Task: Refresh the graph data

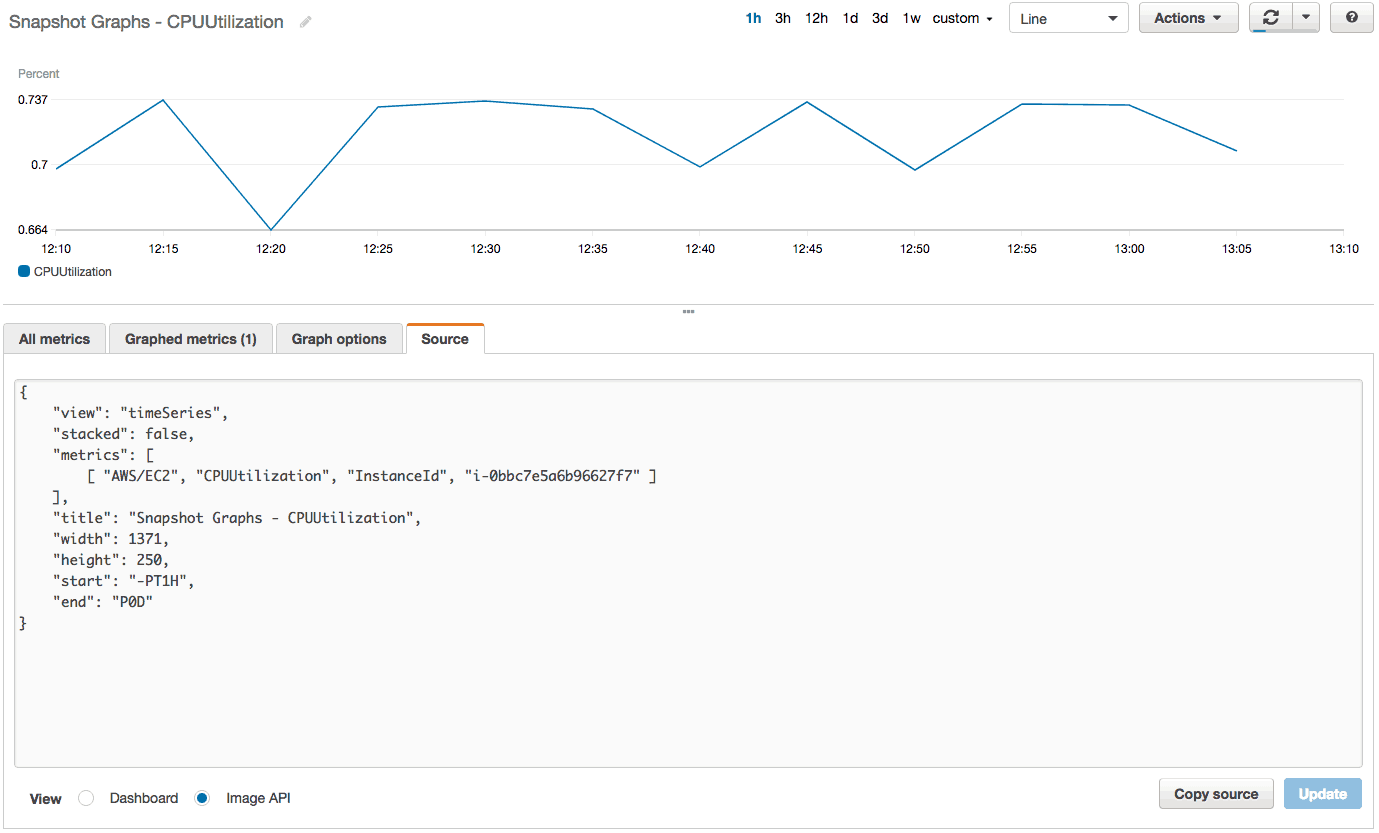Action: [x=1271, y=17]
